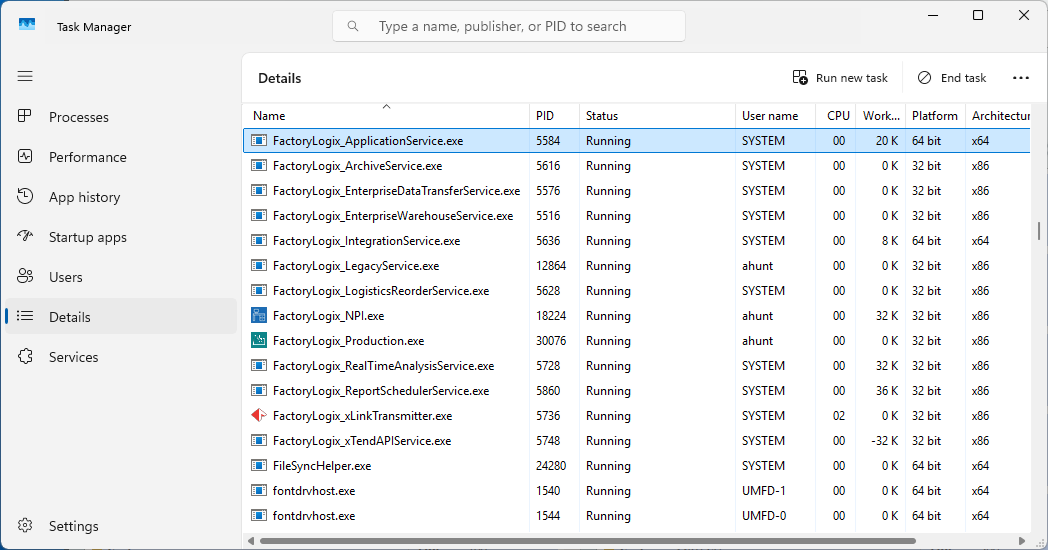1048x550 pixels.
Task: Click the vertical scrollbar thumb
Action: (x=1039, y=231)
